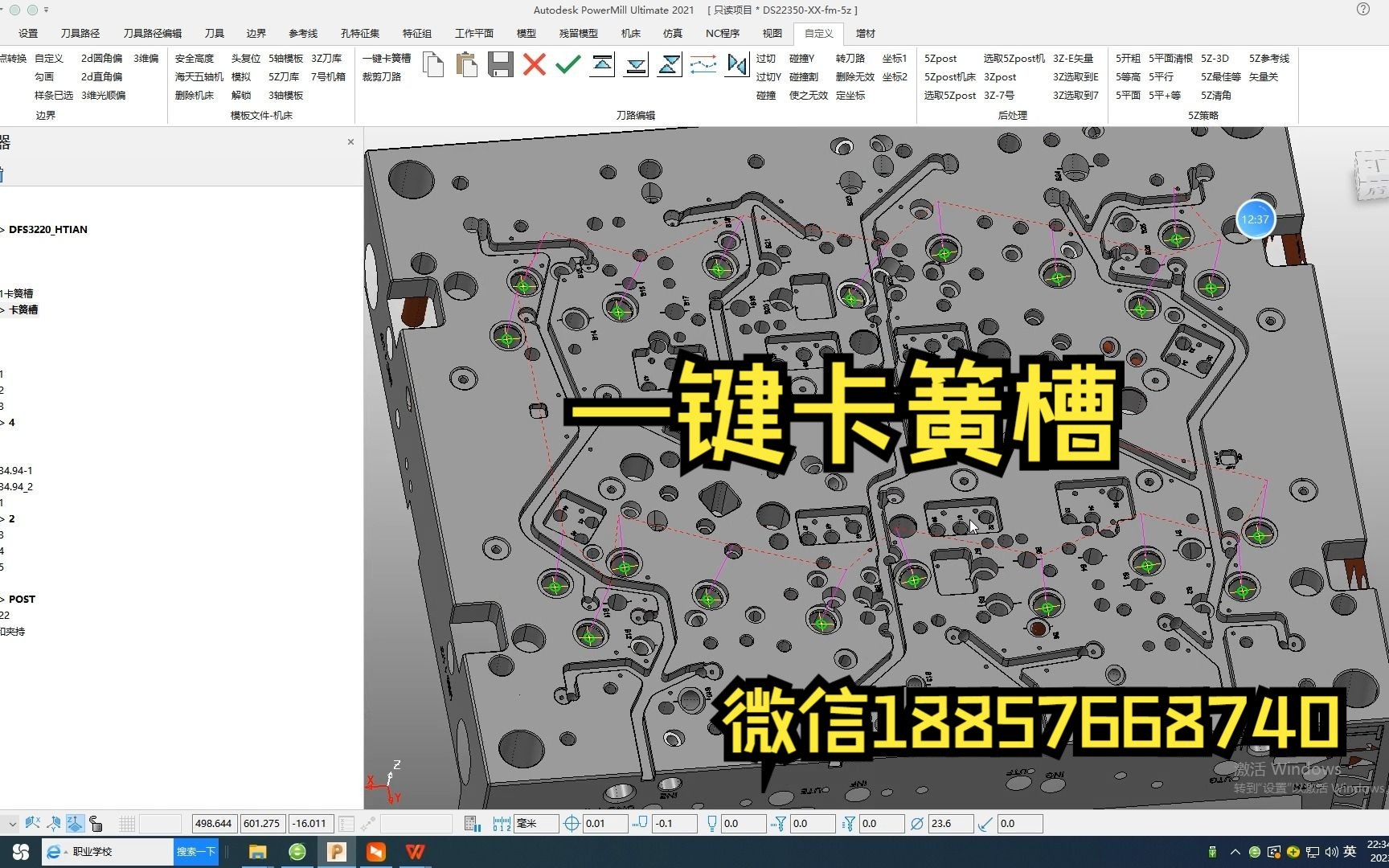
Task: Paste the toolpath from clipboard
Action: [x=469, y=64]
